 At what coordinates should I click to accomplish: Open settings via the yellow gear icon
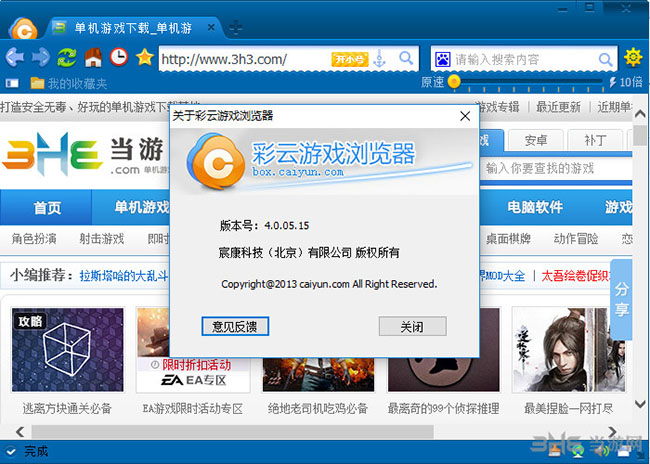633,57
